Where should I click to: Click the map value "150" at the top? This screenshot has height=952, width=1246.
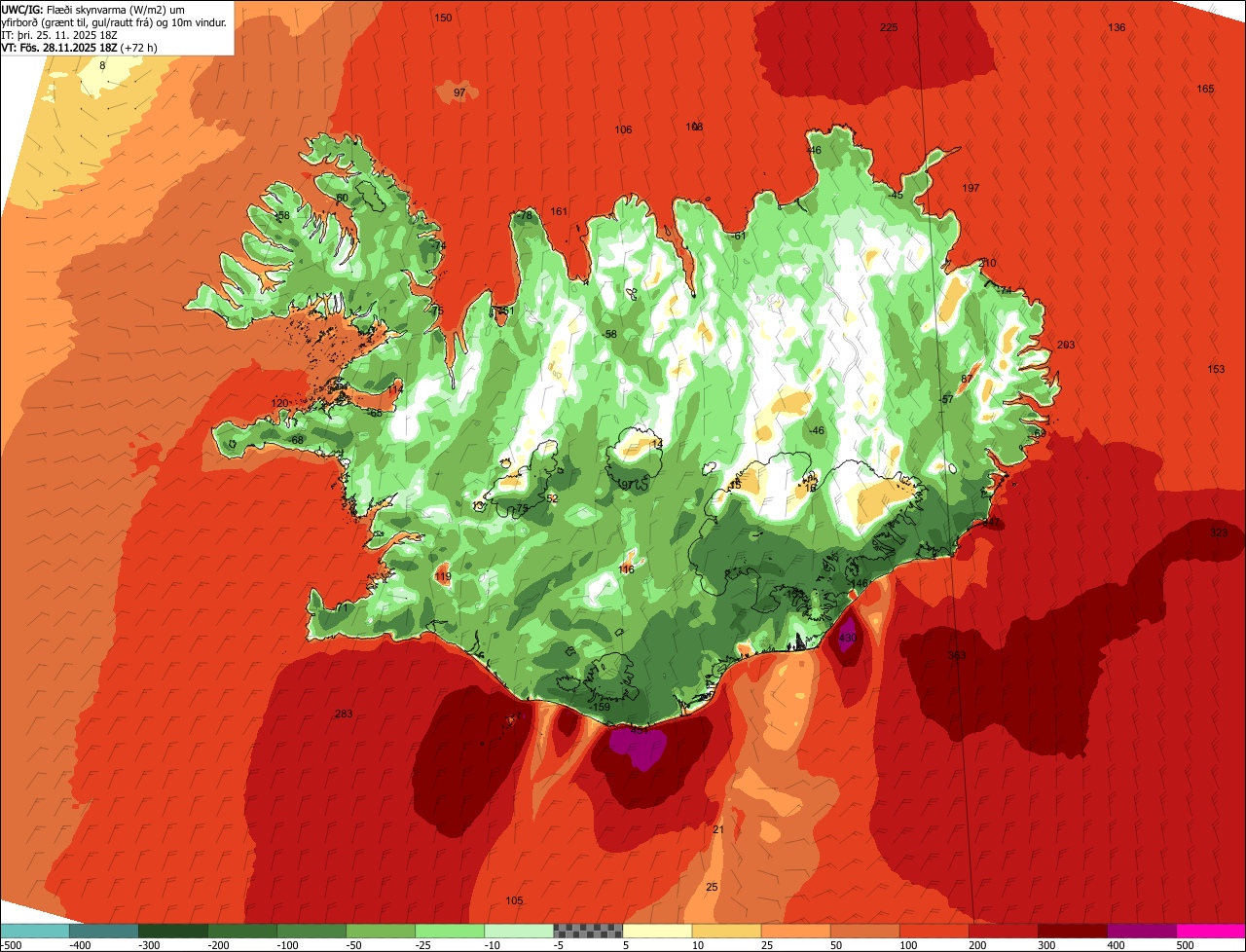443,18
